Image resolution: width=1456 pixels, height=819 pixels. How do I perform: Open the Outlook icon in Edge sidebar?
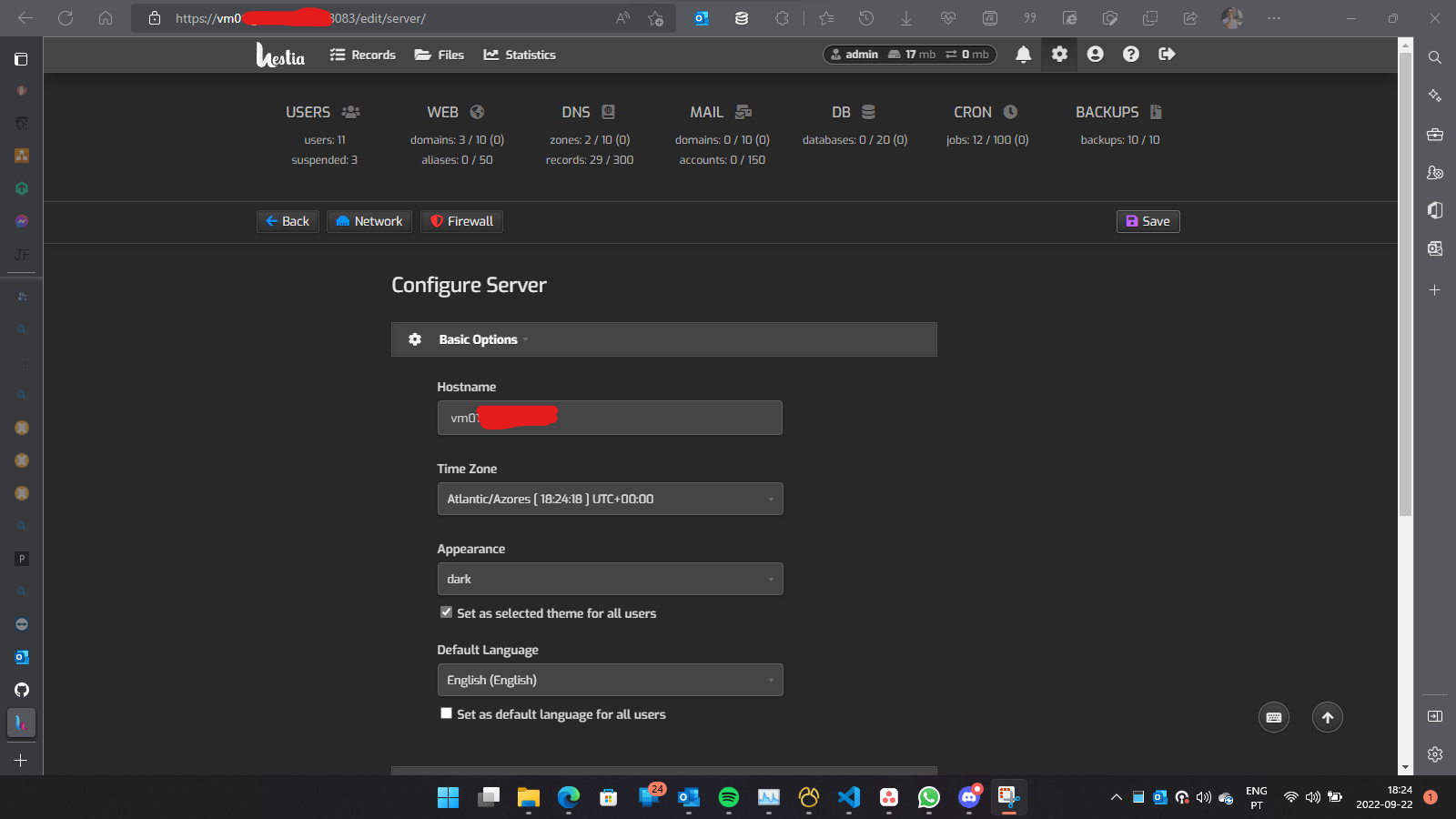[1435, 248]
